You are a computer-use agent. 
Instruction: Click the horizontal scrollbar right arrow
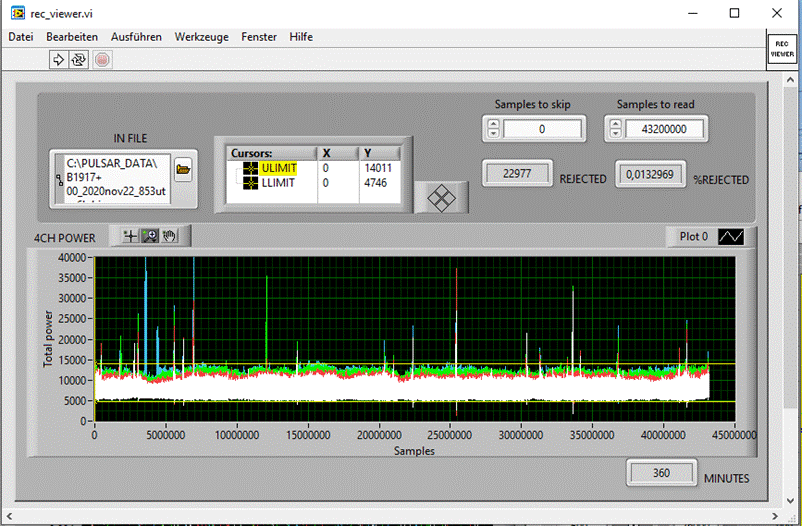(x=775, y=516)
